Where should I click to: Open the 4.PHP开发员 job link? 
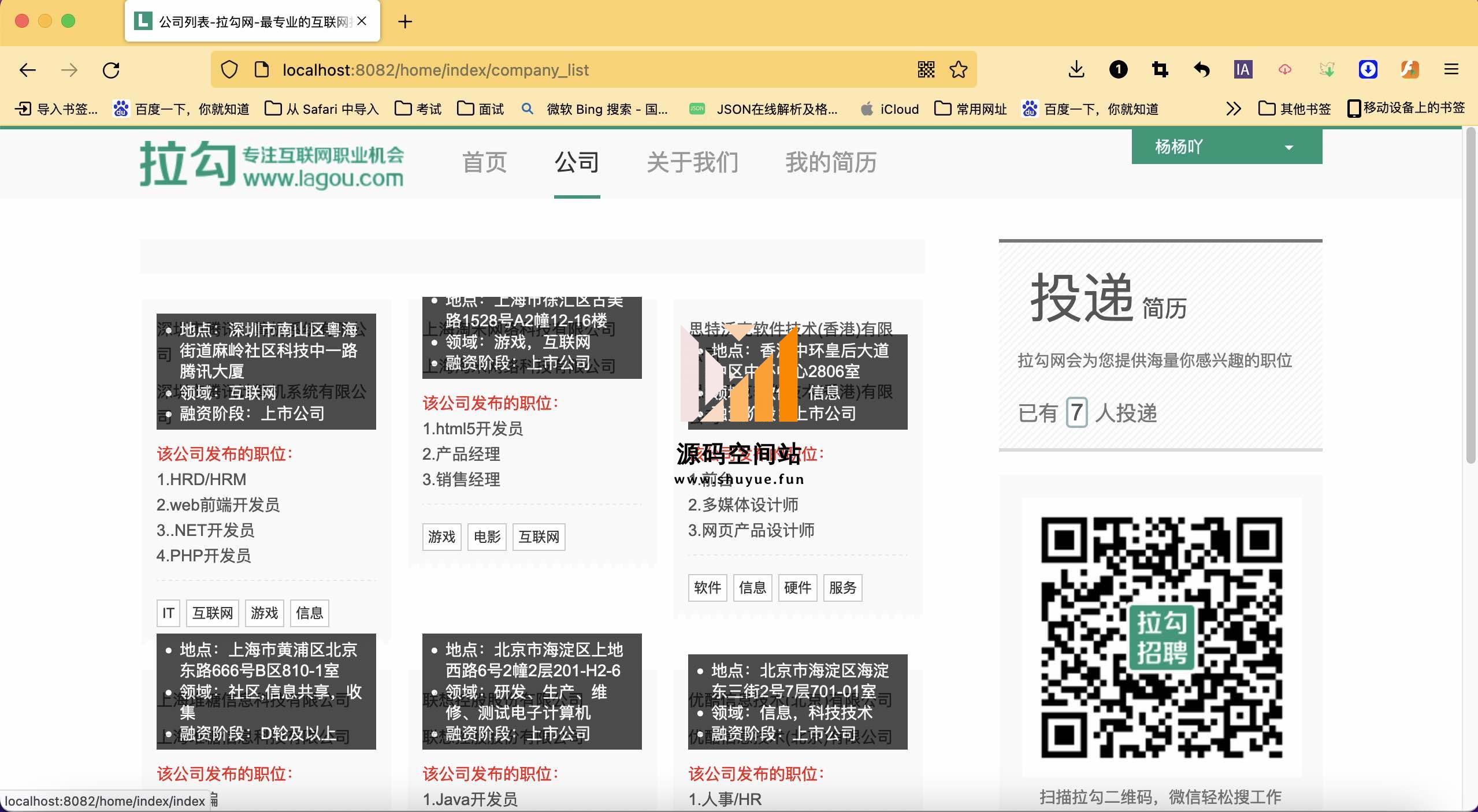(x=203, y=556)
